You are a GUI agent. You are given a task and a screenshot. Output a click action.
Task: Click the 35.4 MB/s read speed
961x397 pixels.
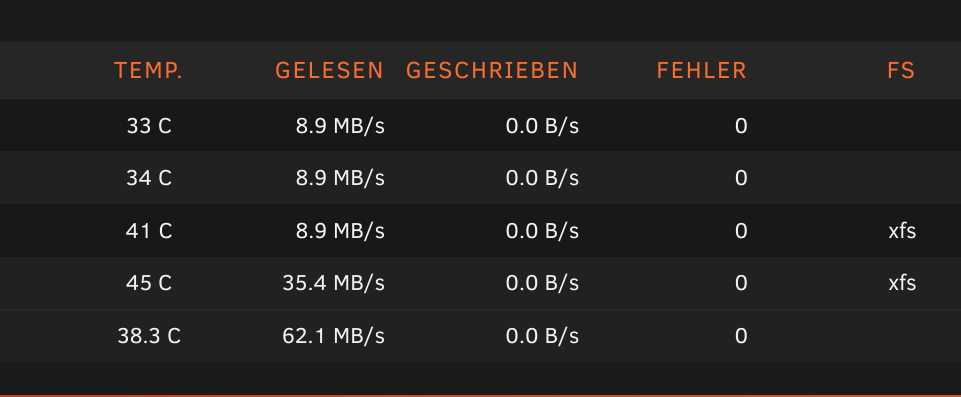point(333,283)
